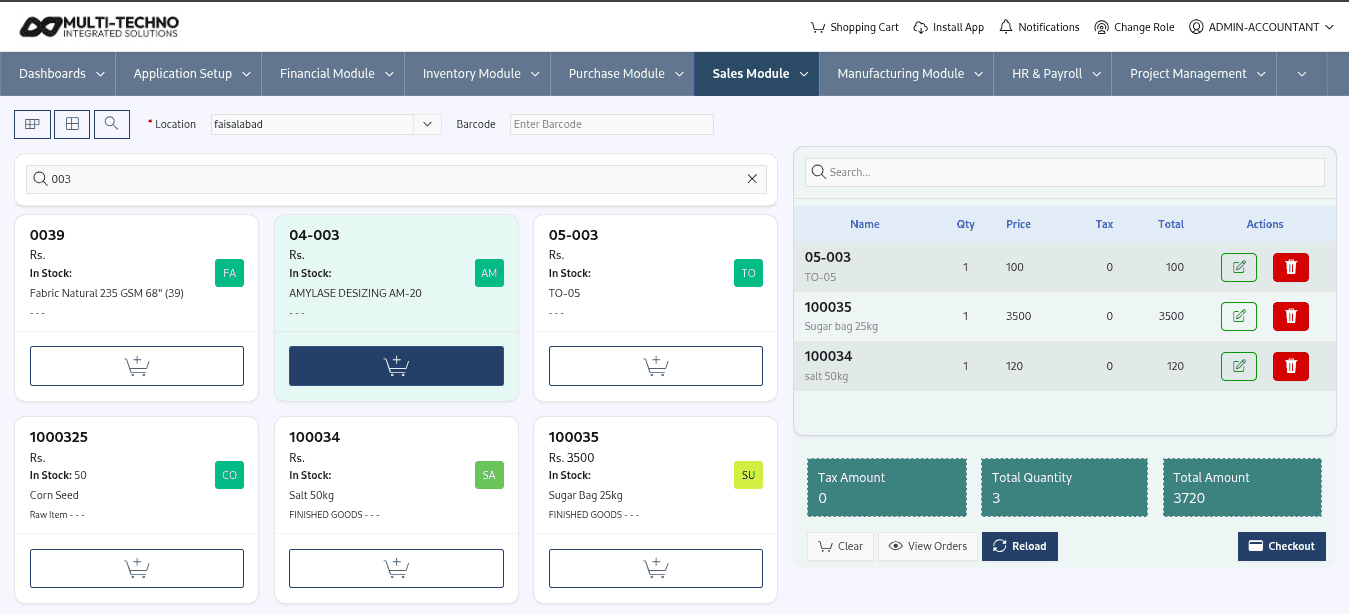Image resolution: width=1349 pixels, height=614 pixels.
Task: Switch to the four-tile grid view icon
Action: pyautogui.click(x=72, y=124)
